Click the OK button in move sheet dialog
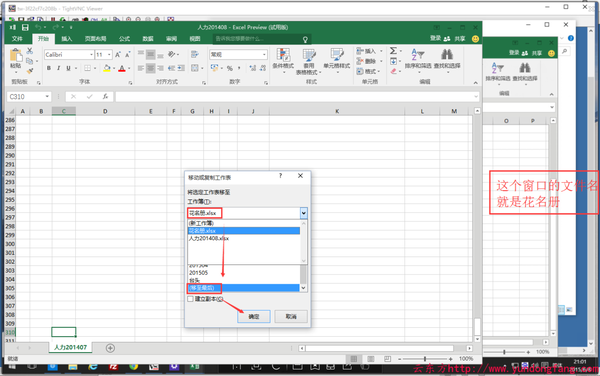Image resolution: width=600 pixels, height=376 pixels. click(x=254, y=316)
